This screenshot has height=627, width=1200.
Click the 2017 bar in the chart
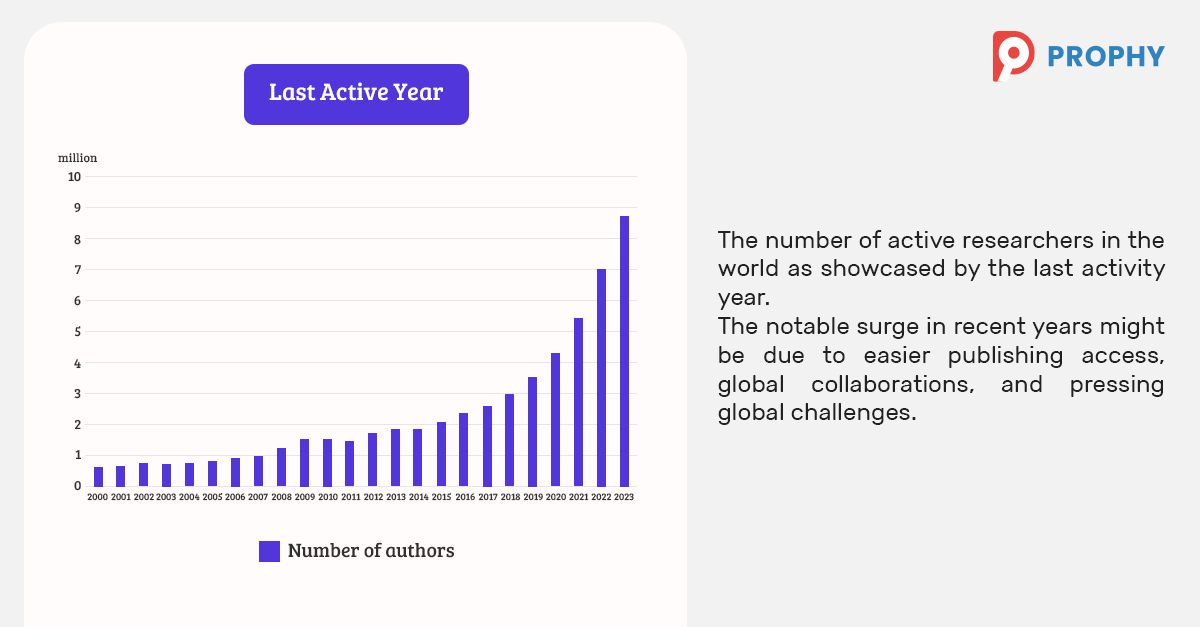click(x=487, y=446)
